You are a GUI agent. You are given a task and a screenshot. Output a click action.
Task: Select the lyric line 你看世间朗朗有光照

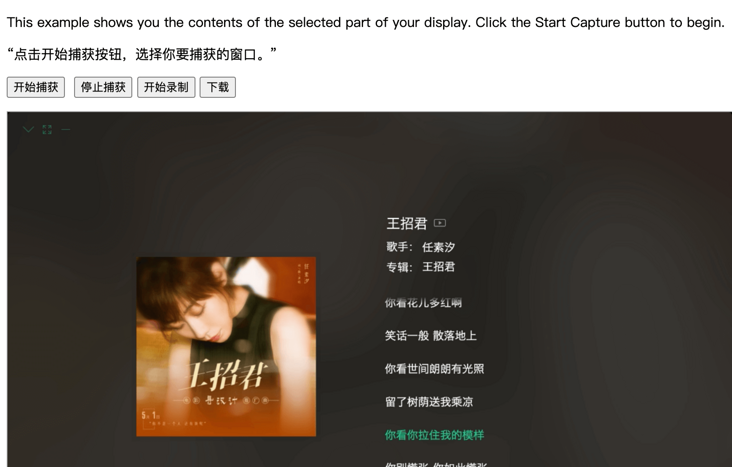pos(435,369)
